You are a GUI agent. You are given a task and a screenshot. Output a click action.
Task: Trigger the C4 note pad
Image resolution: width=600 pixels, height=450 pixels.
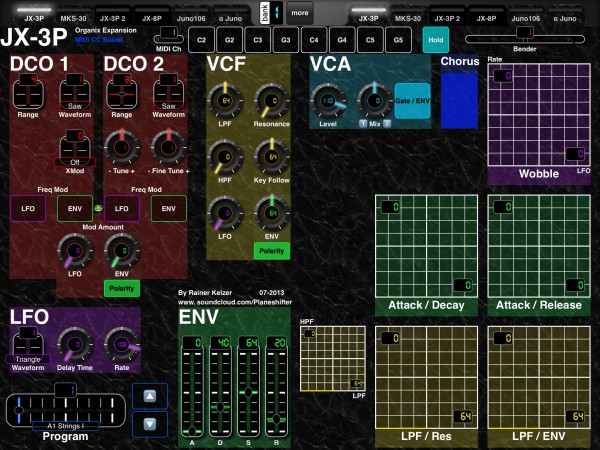(x=314, y=40)
